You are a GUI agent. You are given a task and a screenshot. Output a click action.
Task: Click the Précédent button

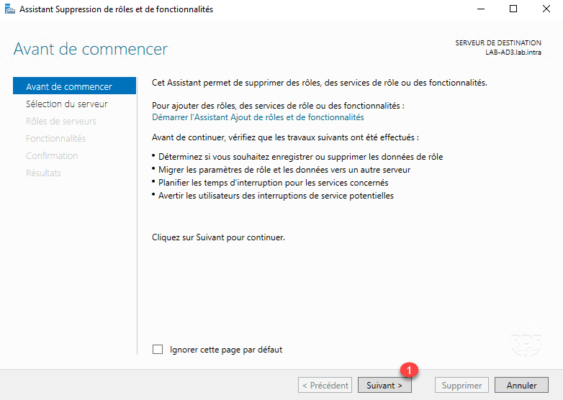point(325,385)
